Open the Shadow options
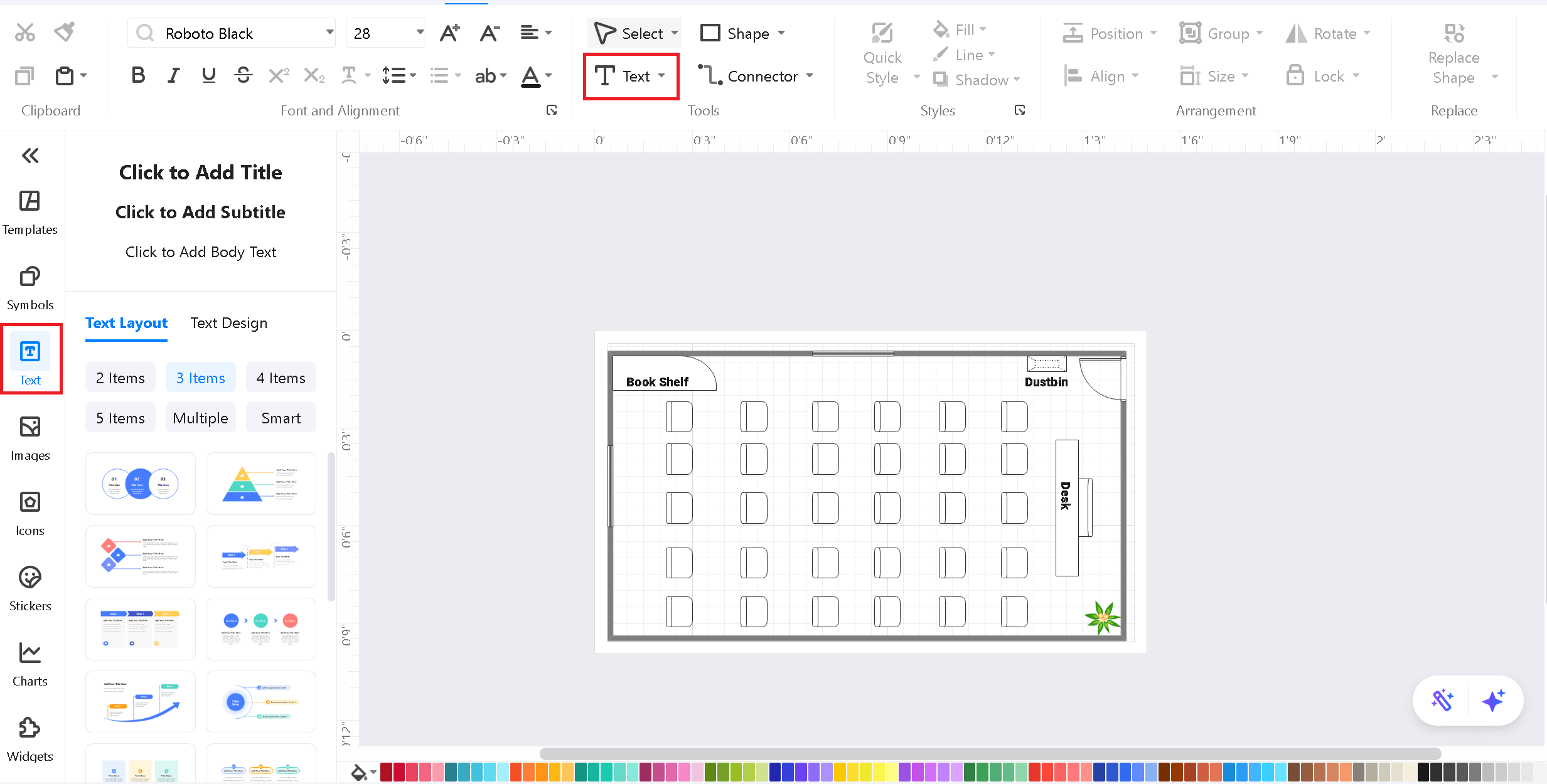Image resolution: width=1547 pixels, height=784 pixels. [977, 80]
